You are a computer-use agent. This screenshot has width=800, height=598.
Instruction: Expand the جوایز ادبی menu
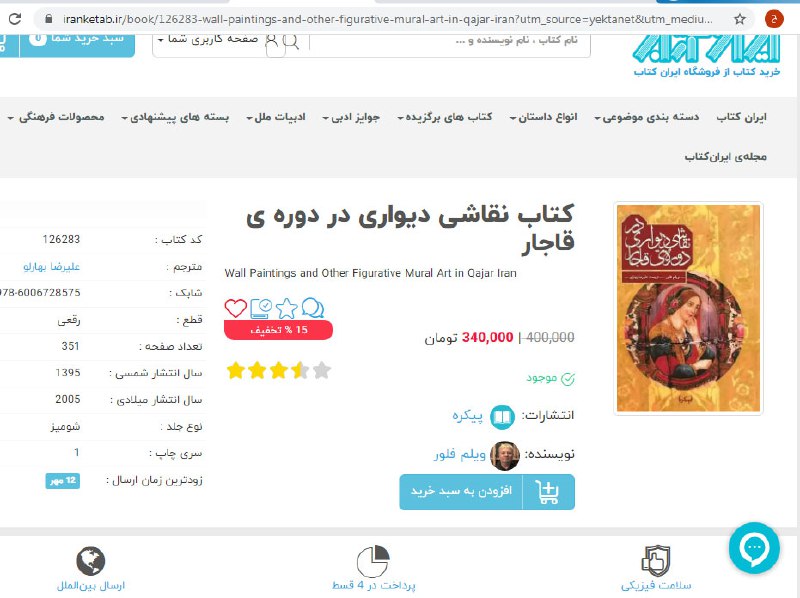(351, 117)
